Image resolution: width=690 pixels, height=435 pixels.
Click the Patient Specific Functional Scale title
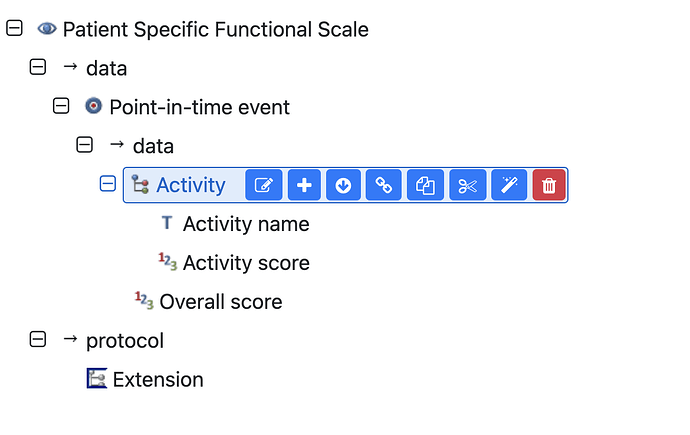point(215,30)
